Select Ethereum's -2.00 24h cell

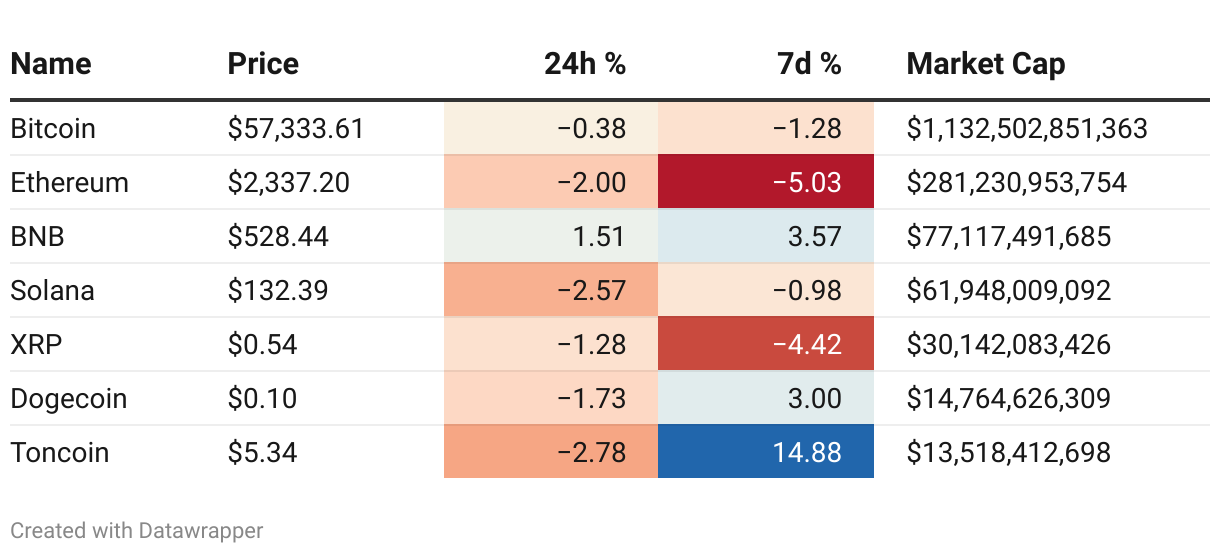(551, 182)
